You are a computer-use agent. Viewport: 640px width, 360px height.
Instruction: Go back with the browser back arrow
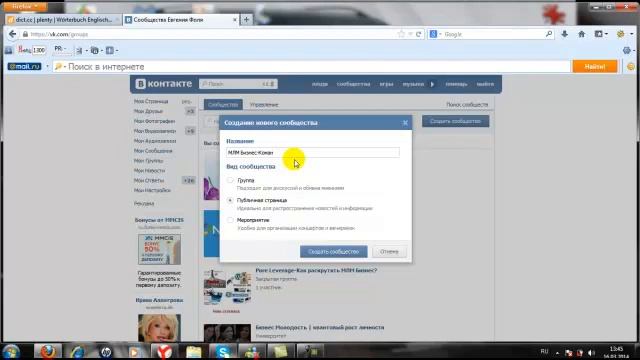tap(12, 34)
